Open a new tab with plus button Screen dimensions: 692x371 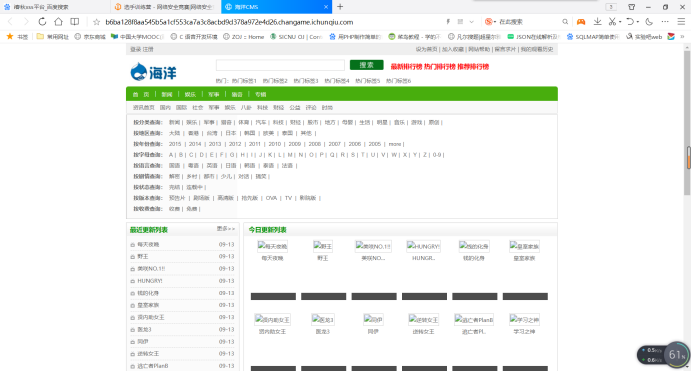click(340, 7)
